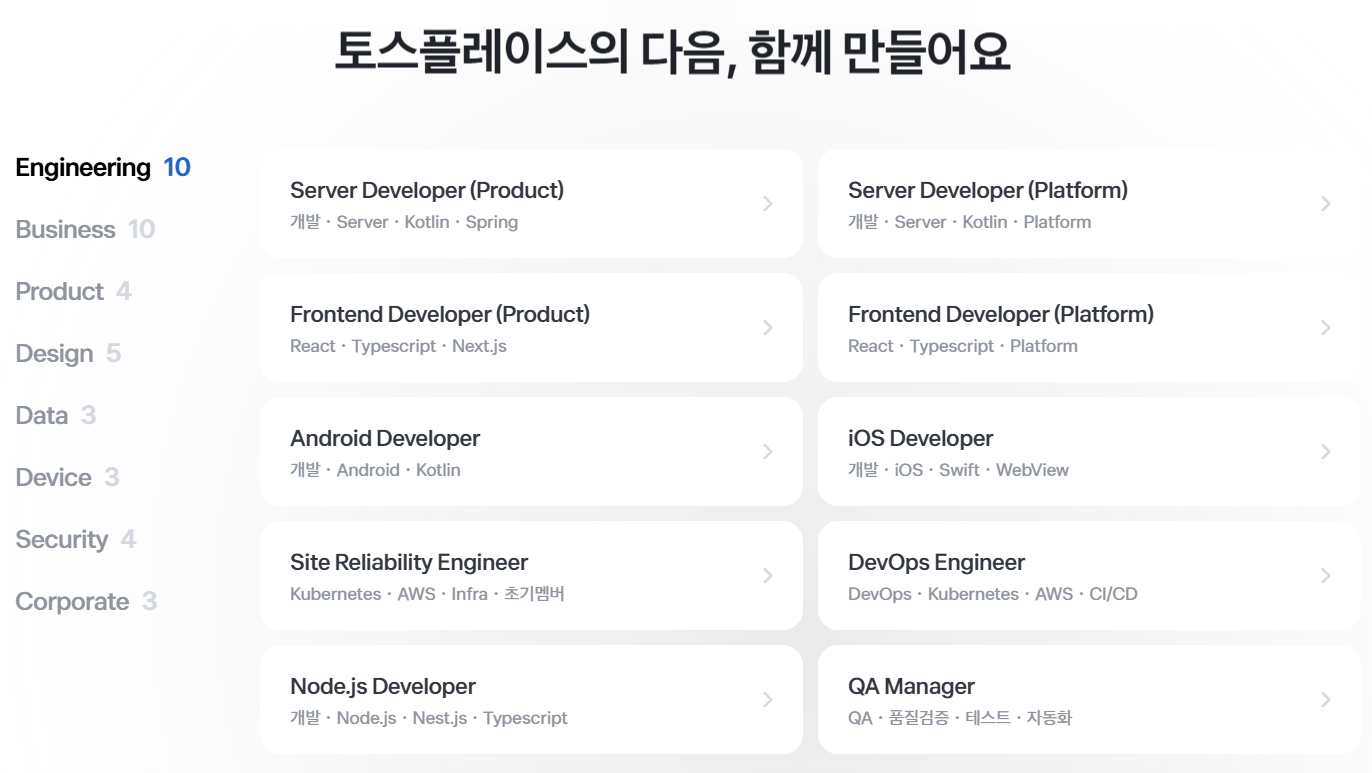Select the Engineering category tab
This screenshot has height=773, width=1372.
pos(103,168)
